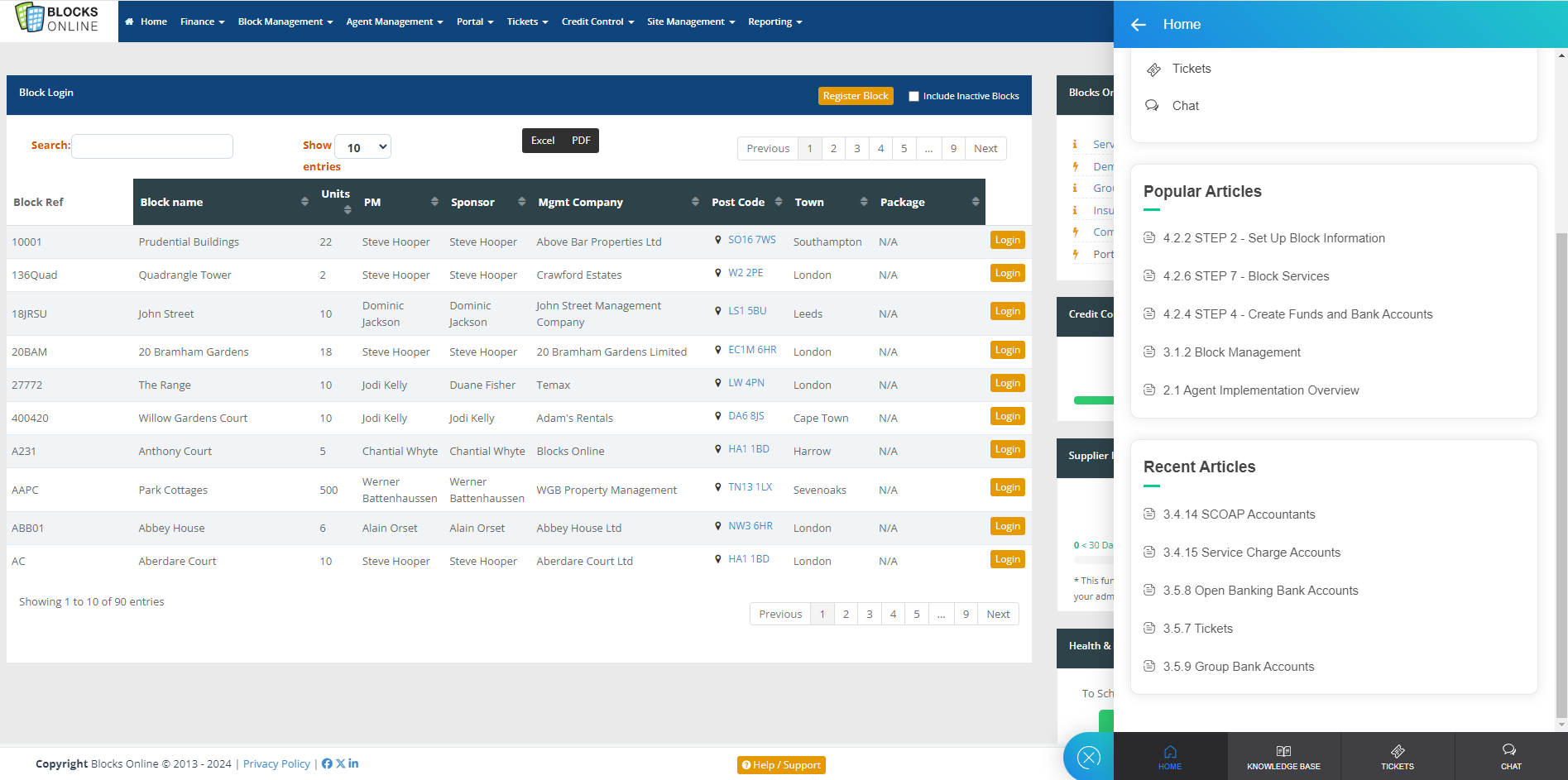Go to Home in top navbar
The image size is (1568, 780).
coord(146,22)
